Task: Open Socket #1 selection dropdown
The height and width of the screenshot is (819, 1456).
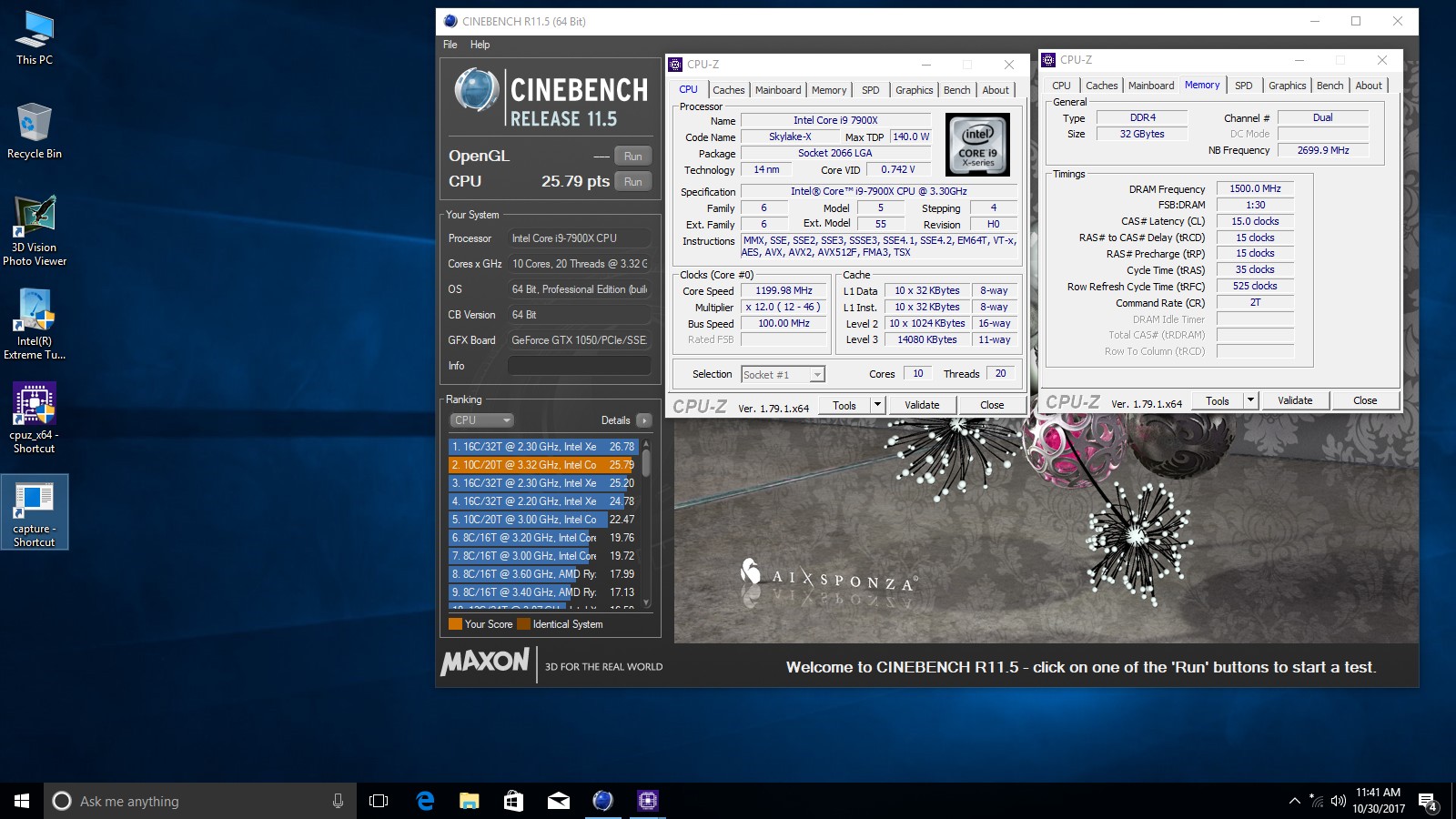Action: pos(783,374)
